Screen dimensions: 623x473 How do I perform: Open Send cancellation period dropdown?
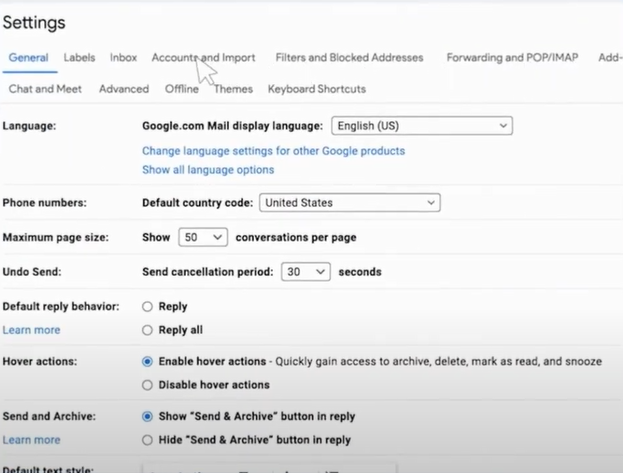pyautogui.click(x=306, y=272)
